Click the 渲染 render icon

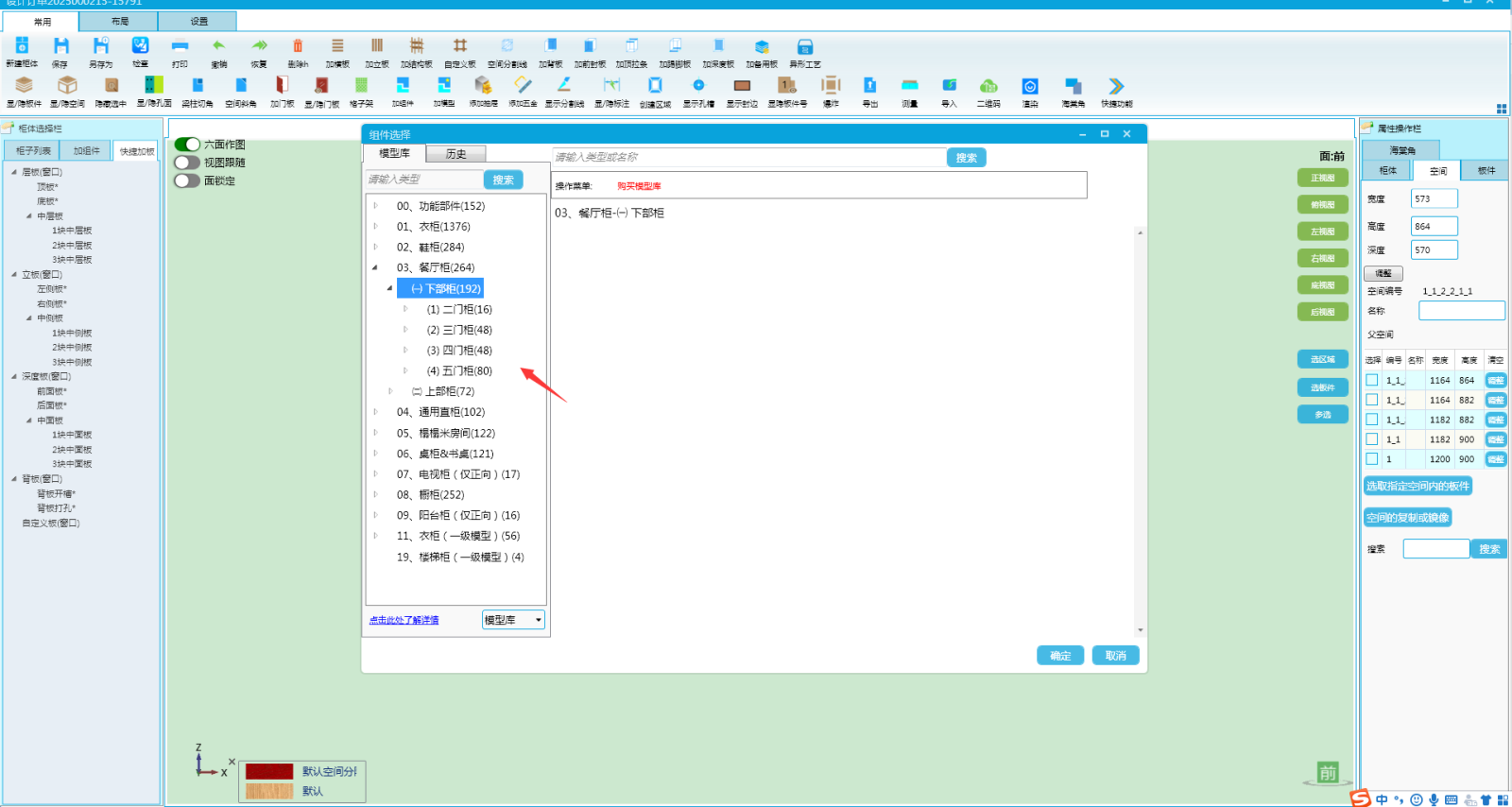point(1030,86)
